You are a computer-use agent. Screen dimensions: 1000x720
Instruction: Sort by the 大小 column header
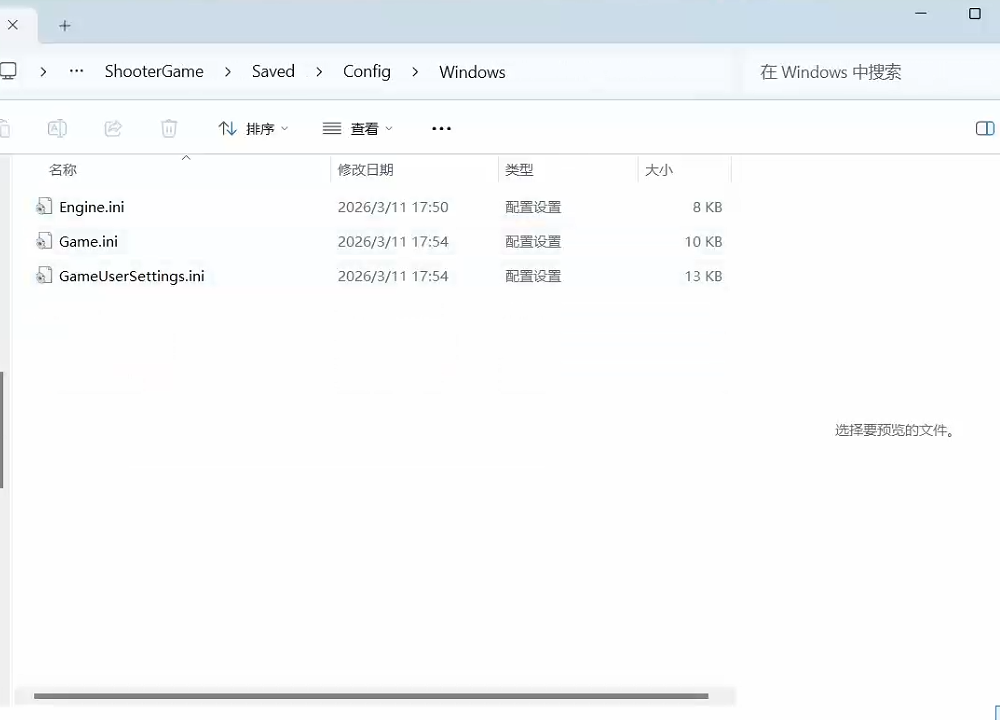pyautogui.click(x=659, y=170)
